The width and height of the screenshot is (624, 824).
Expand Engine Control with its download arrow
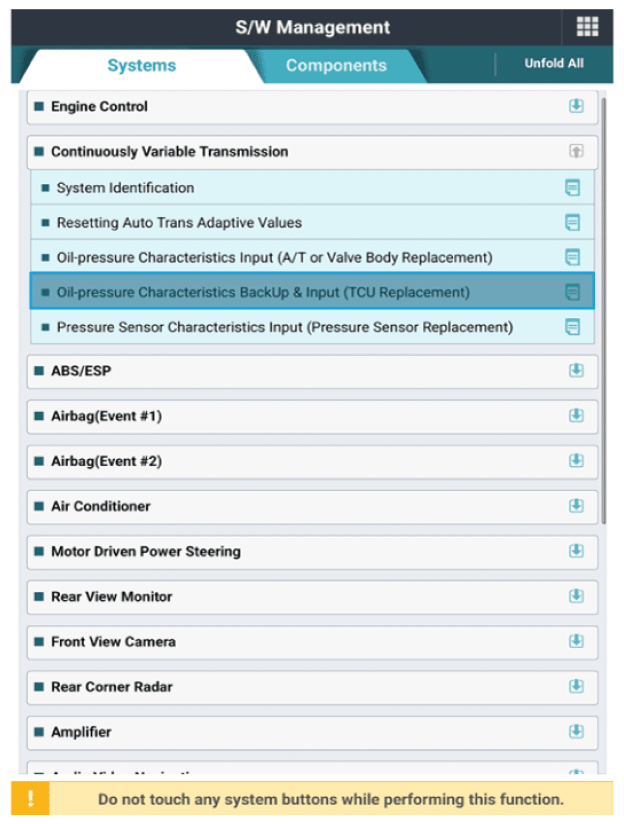(x=576, y=106)
